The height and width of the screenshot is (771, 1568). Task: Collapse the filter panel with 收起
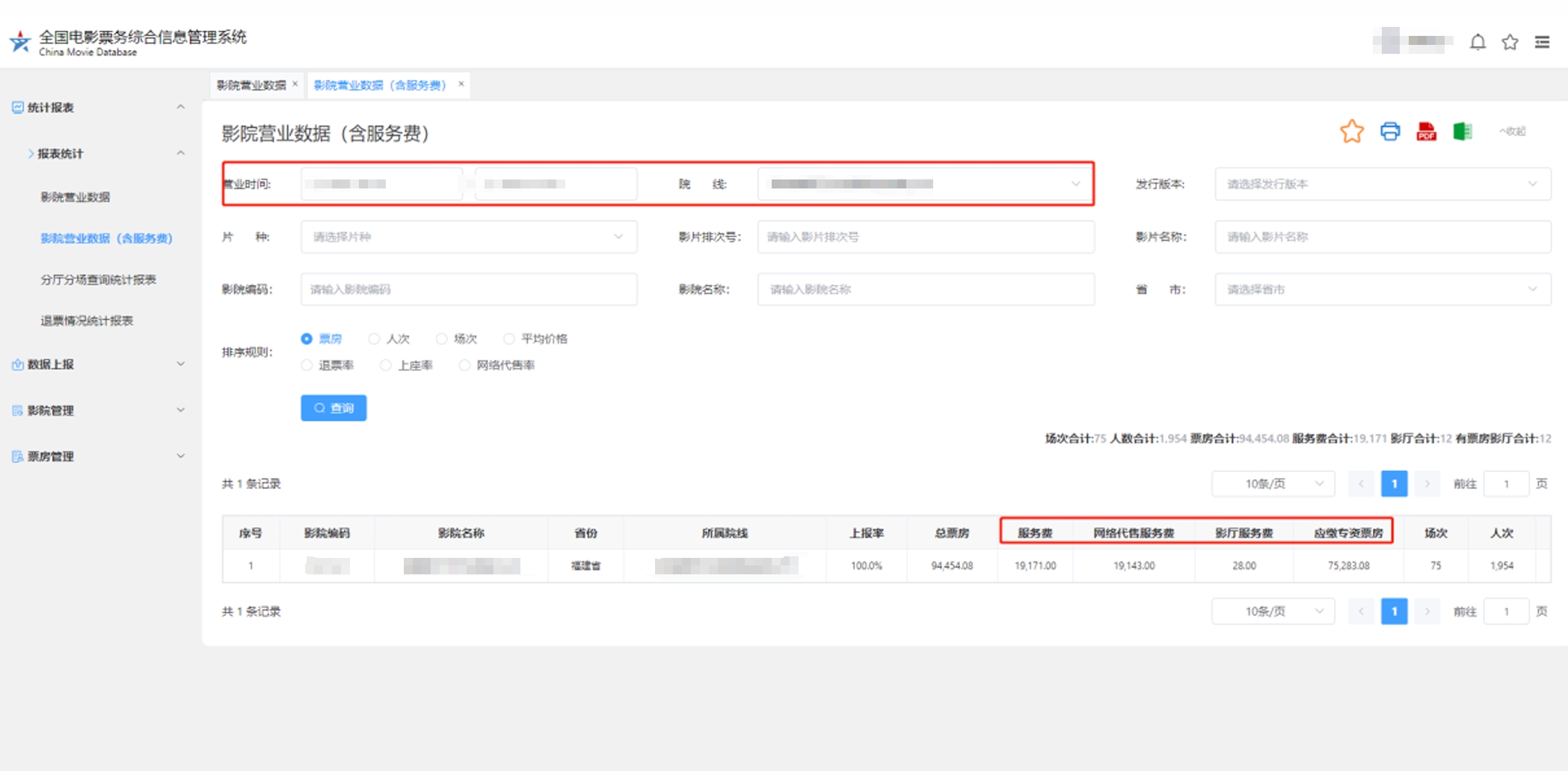click(1512, 132)
